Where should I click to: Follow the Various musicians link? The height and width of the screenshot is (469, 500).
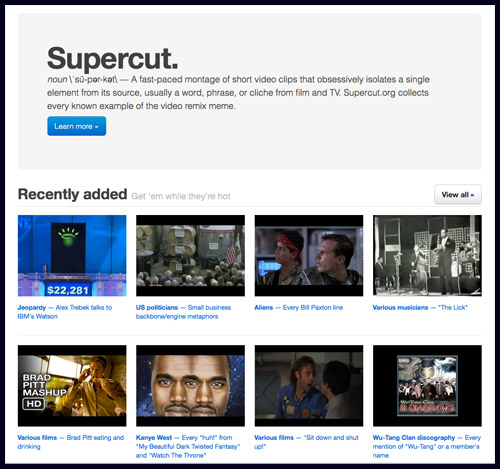[400, 308]
